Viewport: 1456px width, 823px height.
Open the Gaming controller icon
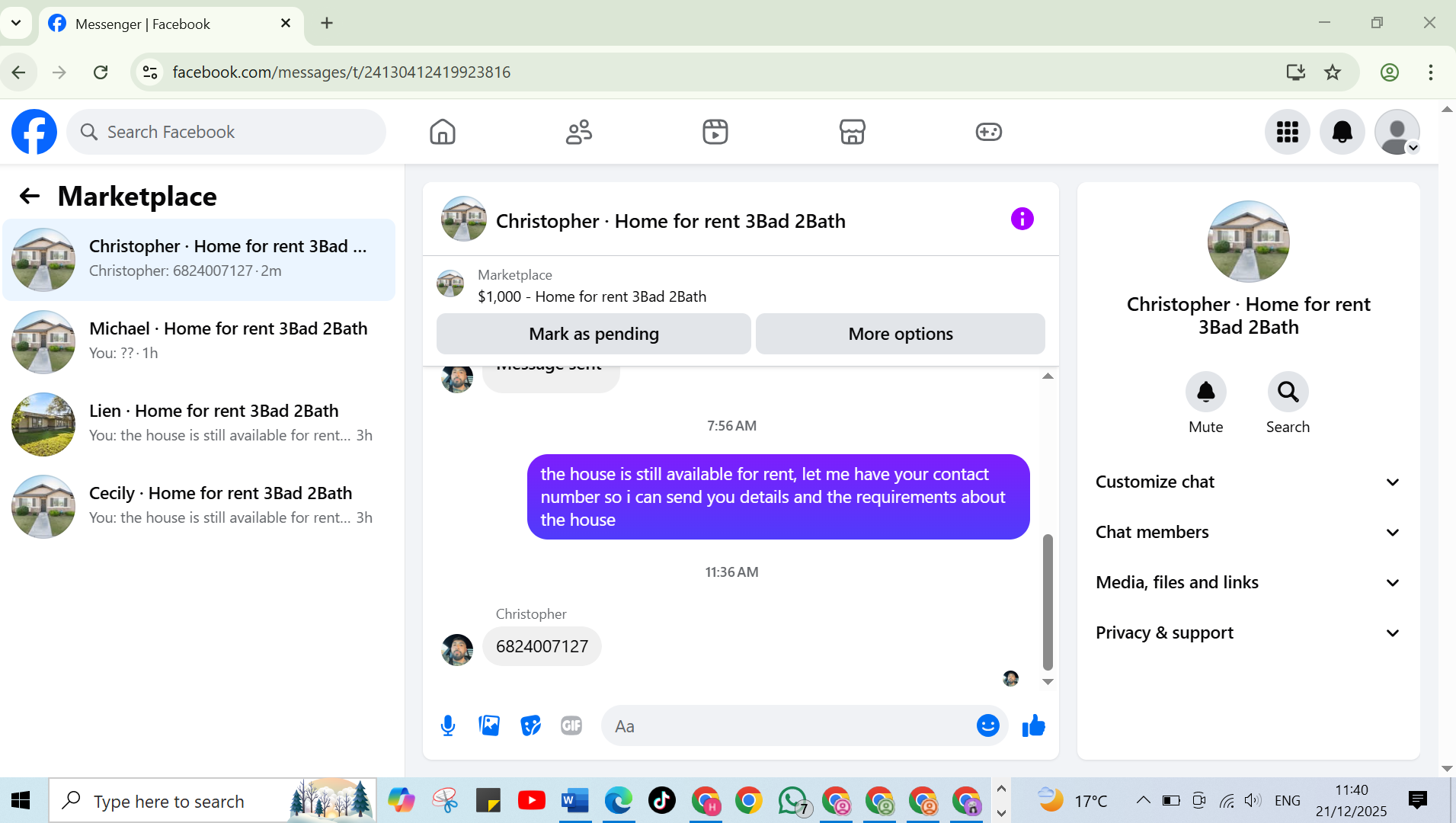(989, 132)
